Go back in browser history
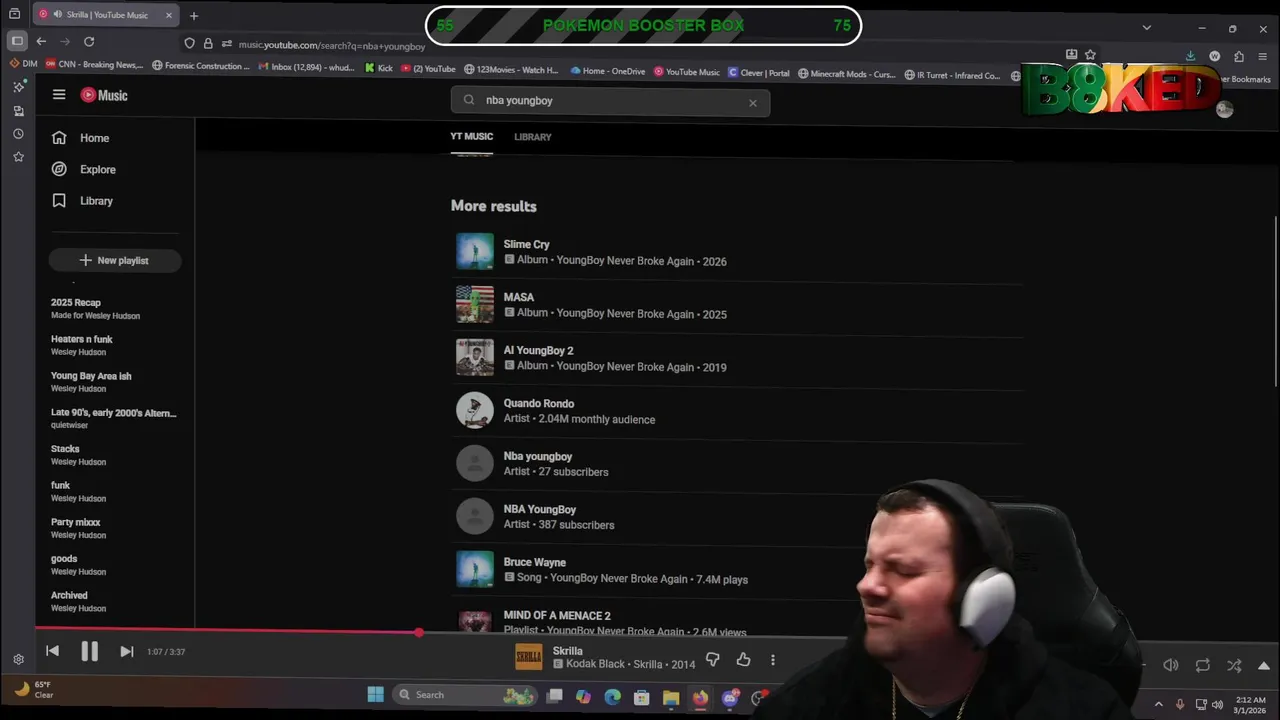 click(x=41, y=42)
